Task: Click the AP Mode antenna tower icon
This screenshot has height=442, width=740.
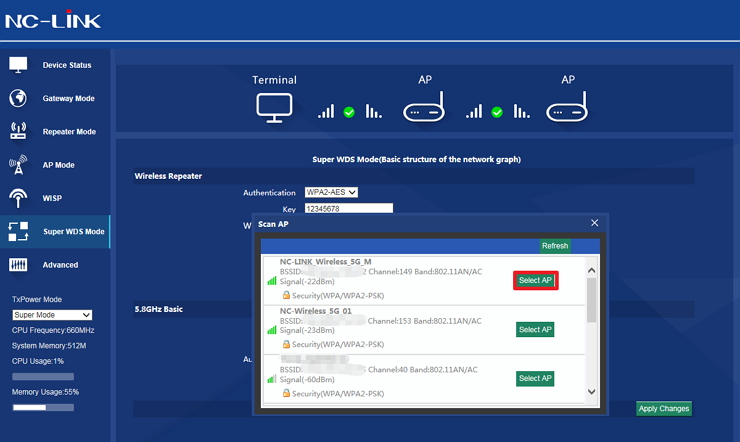Action: [x=18, y=165]
